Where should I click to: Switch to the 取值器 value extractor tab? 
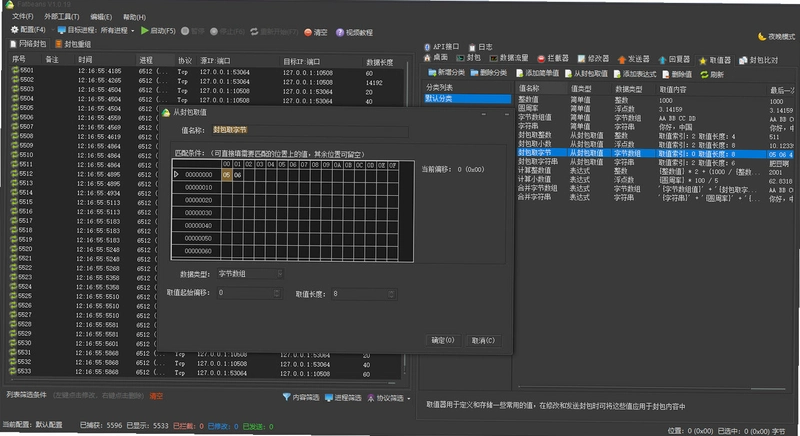point(715,60)
